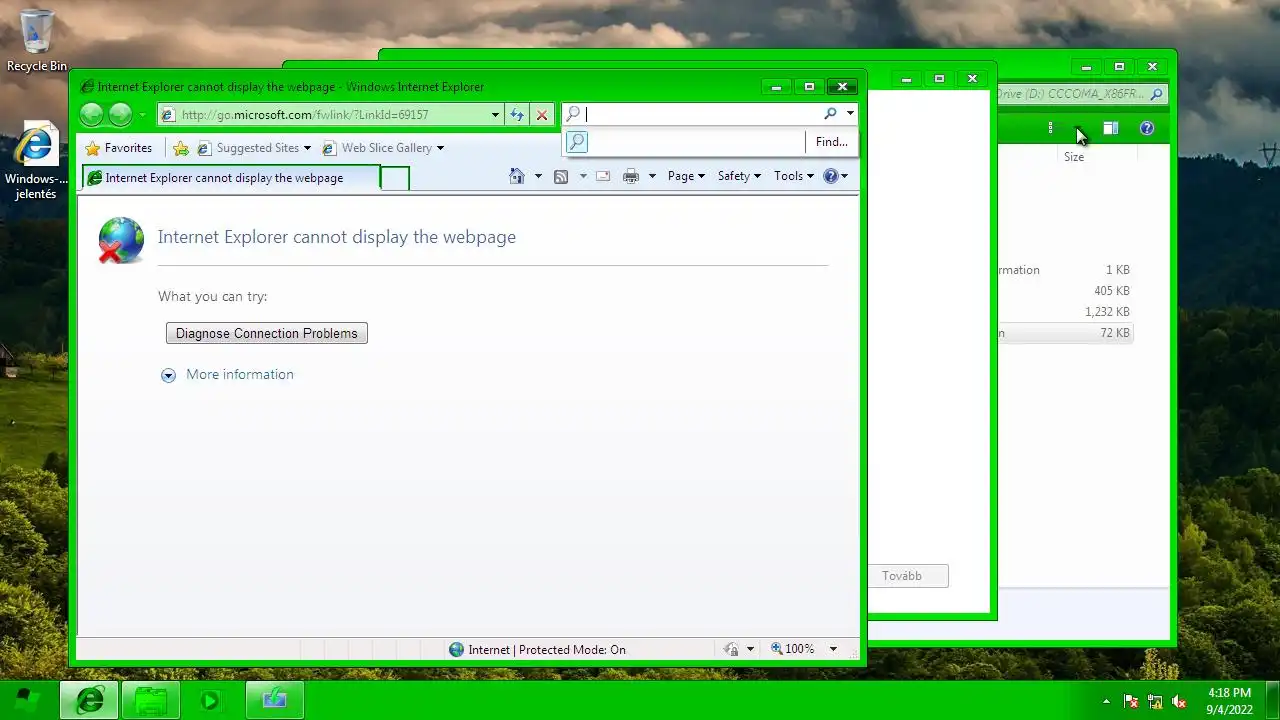Open the Recycle Bin desktop icon

point(37,41)
